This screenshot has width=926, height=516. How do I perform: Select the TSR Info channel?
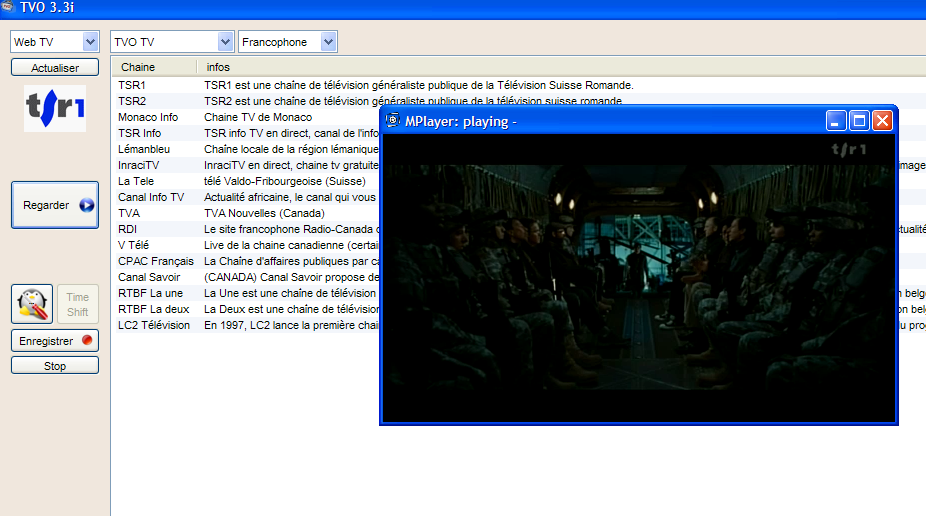click(139, 133)
